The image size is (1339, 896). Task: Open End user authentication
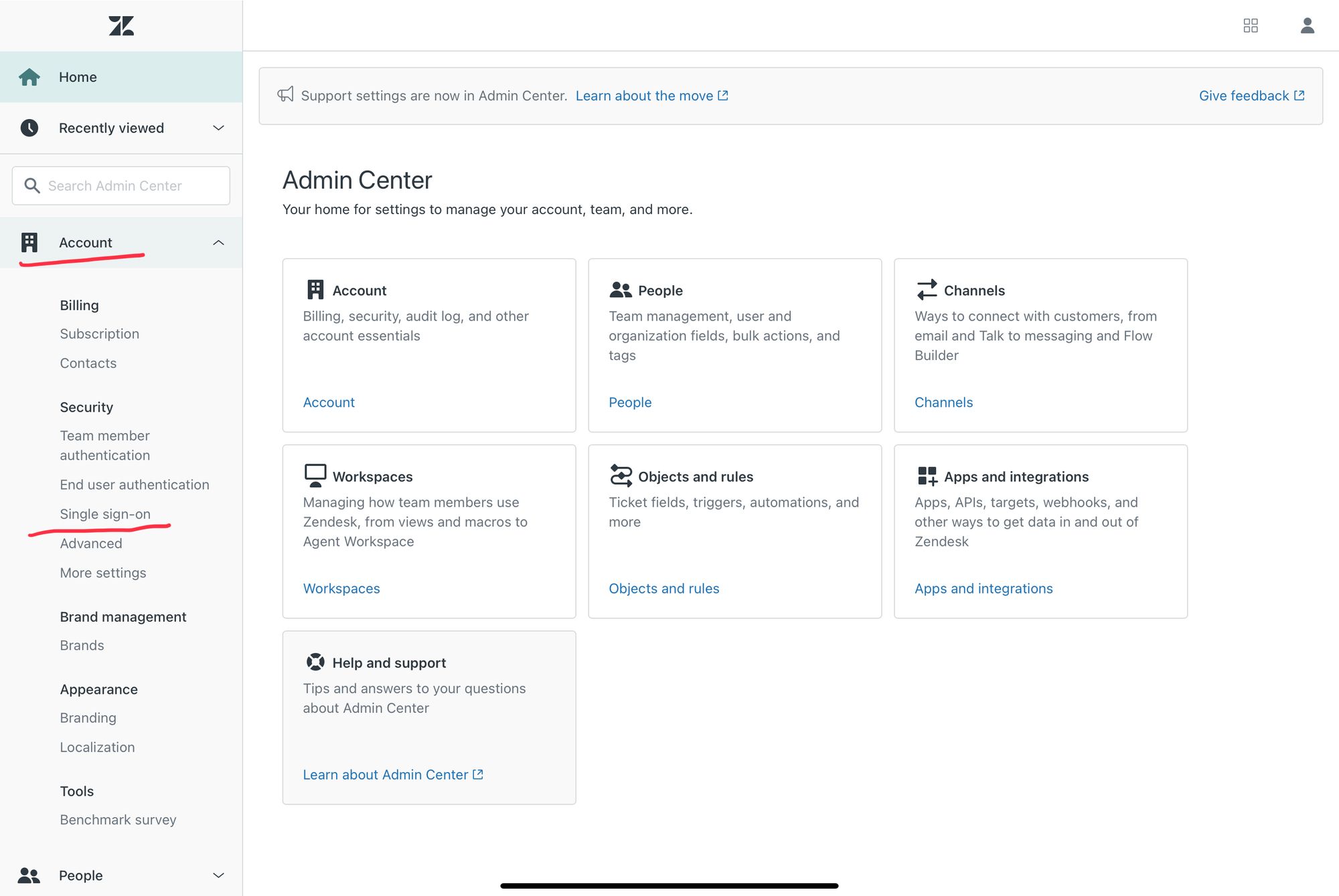[135, 484]
